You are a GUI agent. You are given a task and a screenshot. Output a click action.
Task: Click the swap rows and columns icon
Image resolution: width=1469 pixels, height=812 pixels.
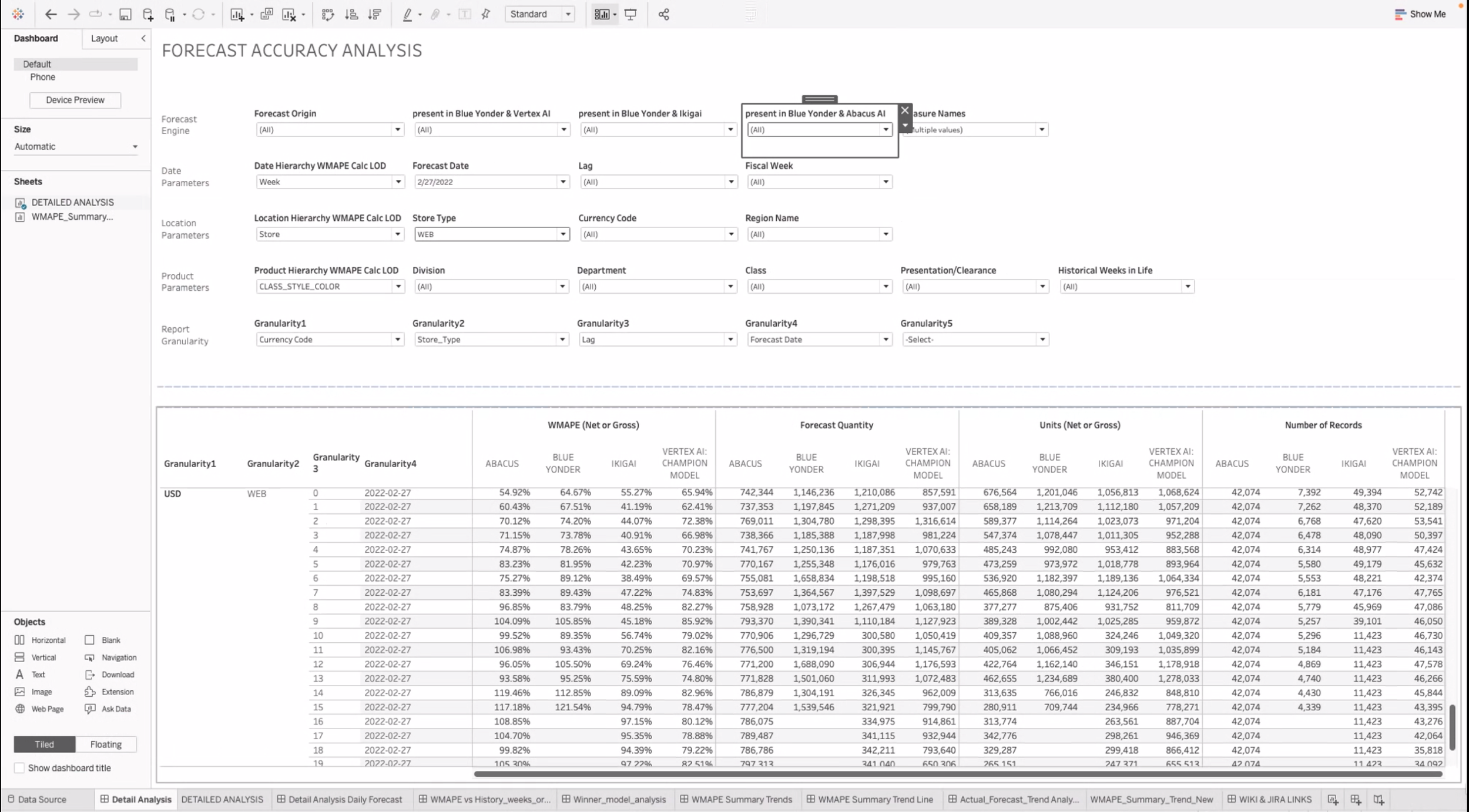point(328,14)
